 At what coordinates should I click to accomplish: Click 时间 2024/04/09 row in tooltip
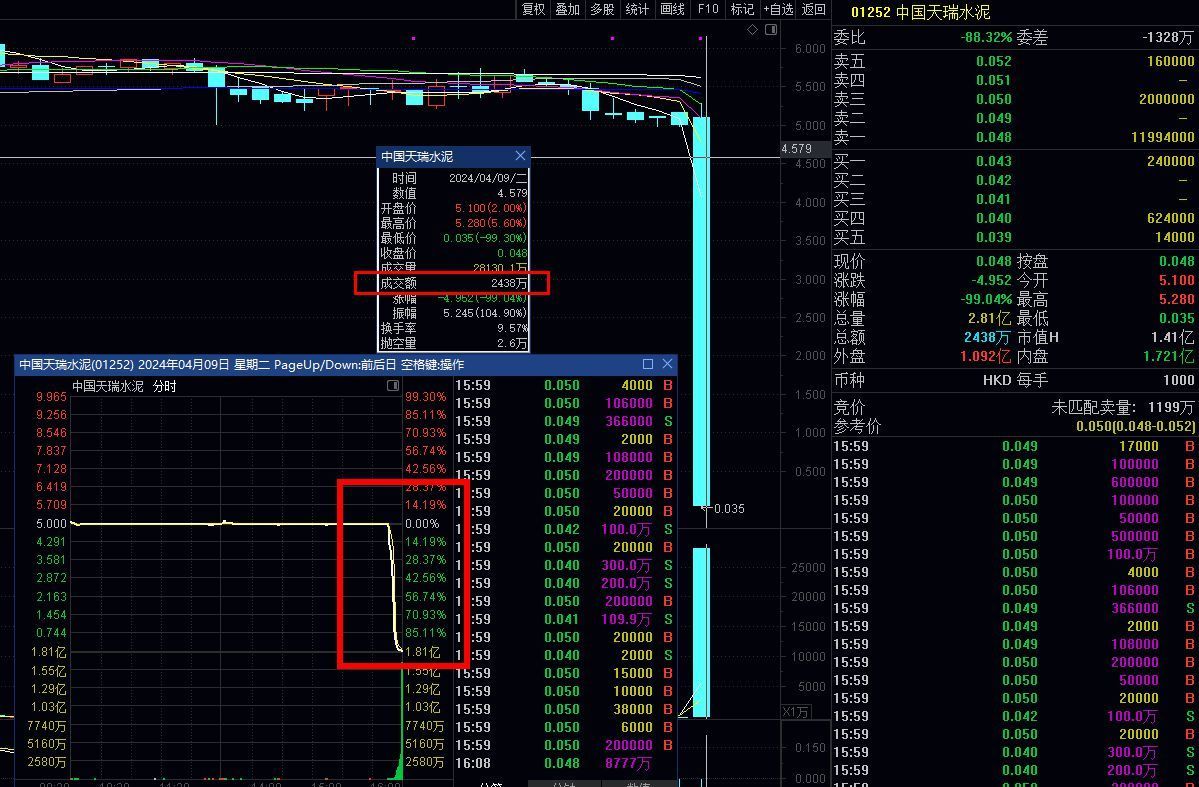point(453,178)
